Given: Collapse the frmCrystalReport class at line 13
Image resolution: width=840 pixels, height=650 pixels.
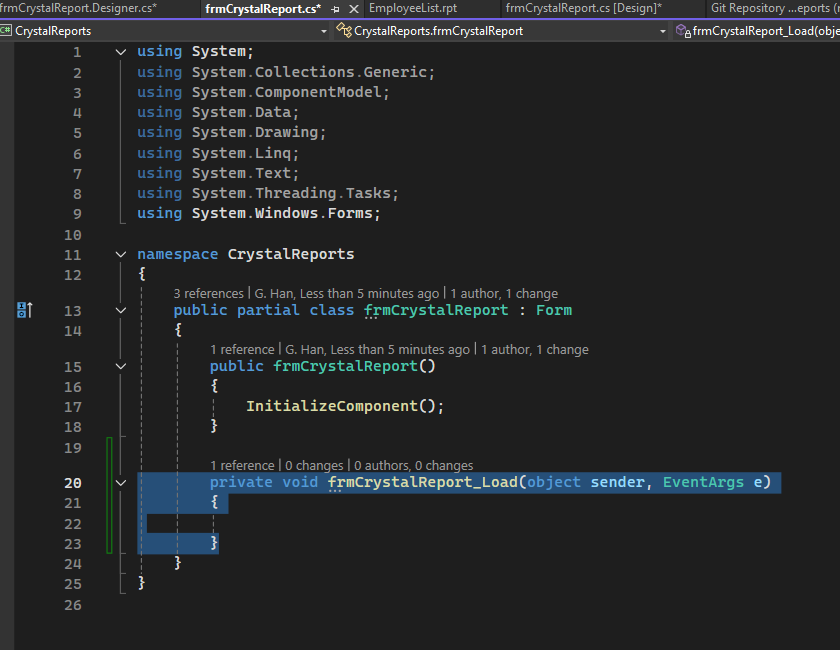Looking at the screenshot, I should tap(121, 311).
